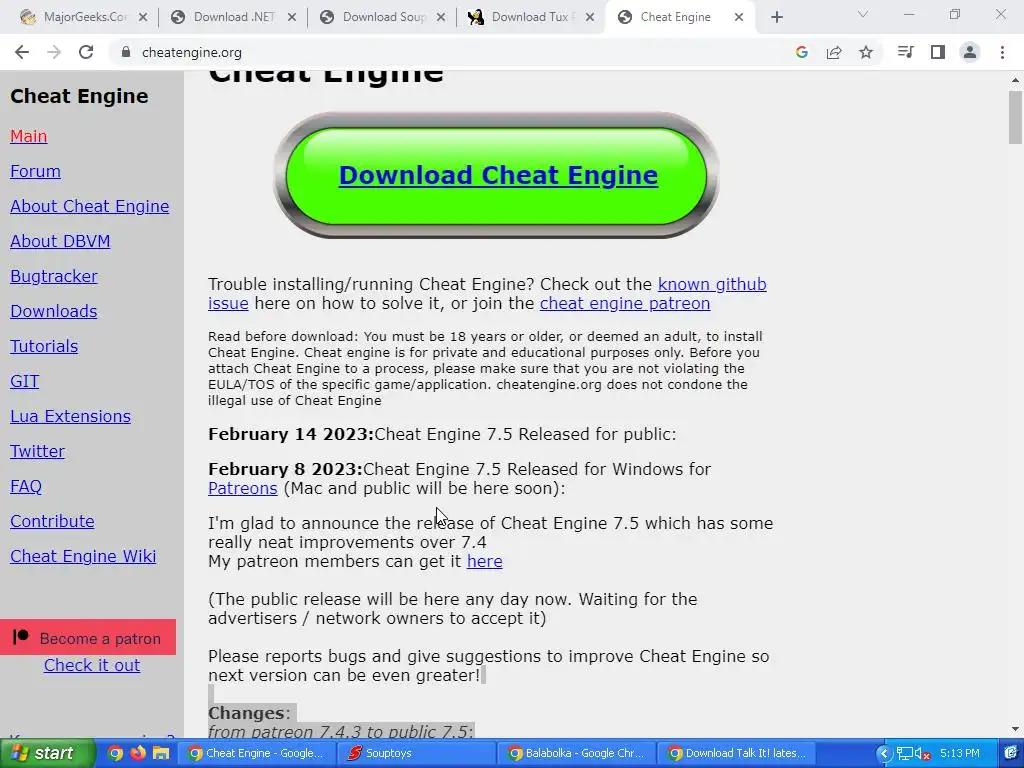Open the folder quick launch icon

click(161, 753)
